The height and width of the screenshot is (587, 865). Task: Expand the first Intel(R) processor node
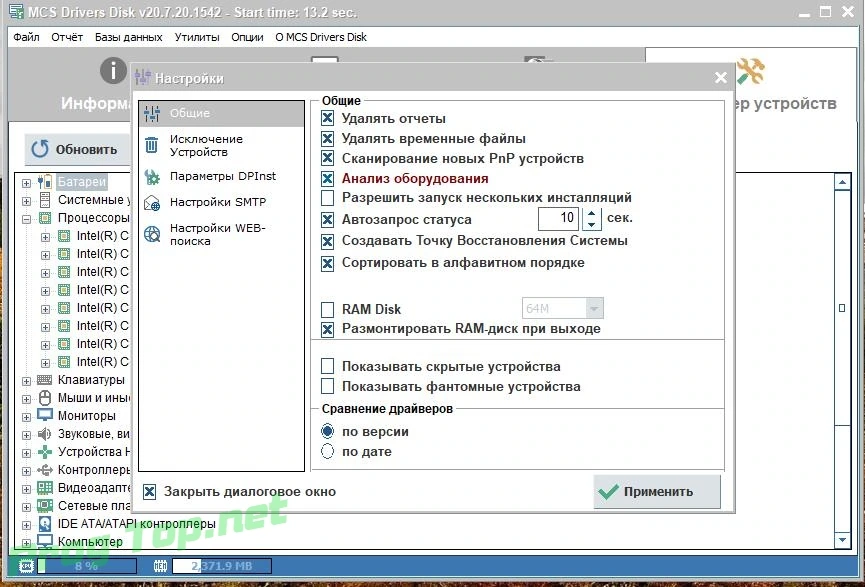tap(45, 237)
